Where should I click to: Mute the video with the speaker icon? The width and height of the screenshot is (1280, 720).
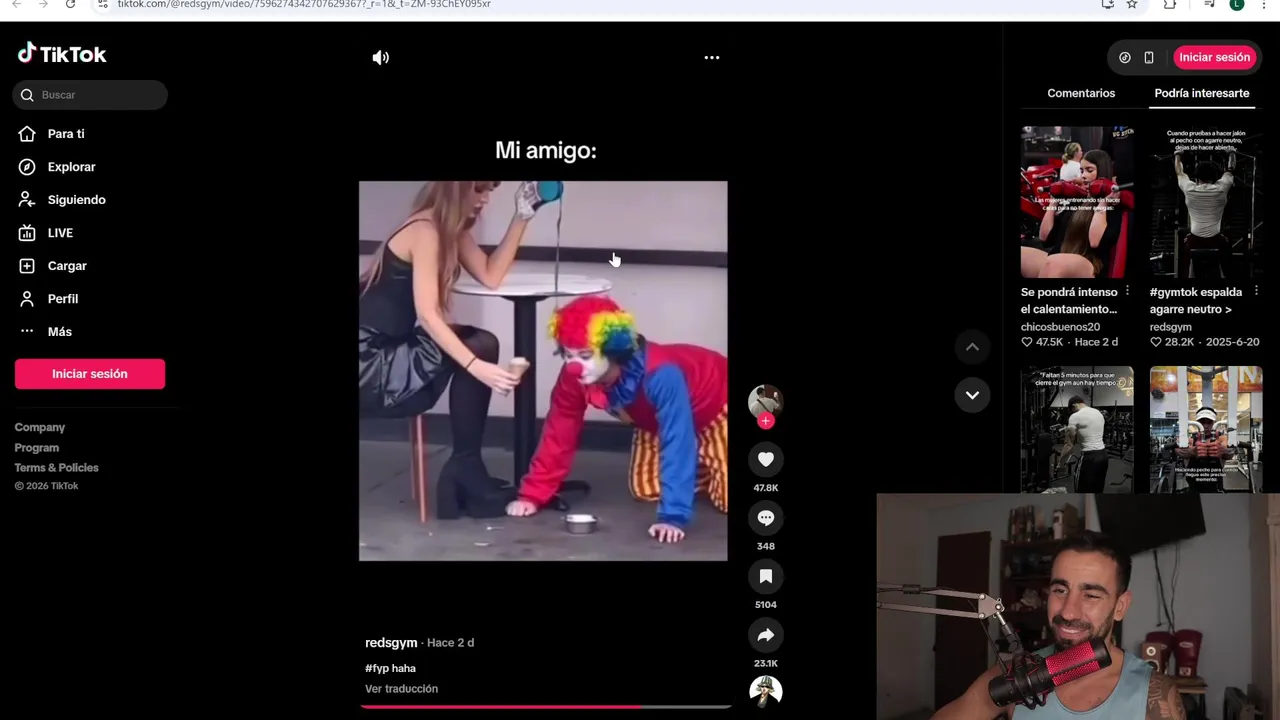[381, 58]
